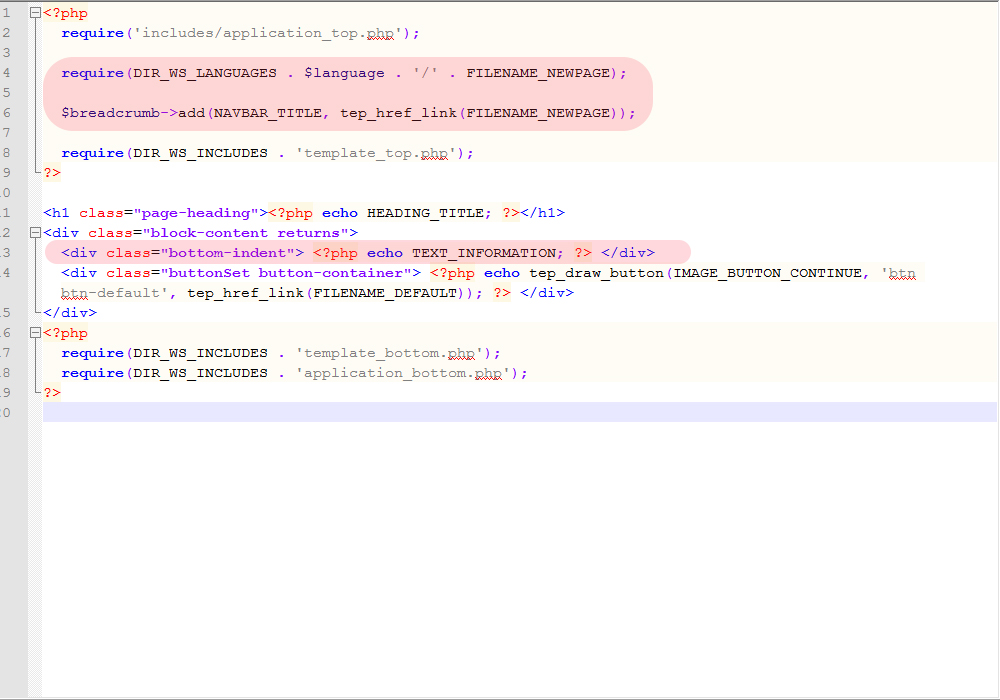Click the $breadcrumb variable
Screen dimensions: 1000x700
(110, 113)
